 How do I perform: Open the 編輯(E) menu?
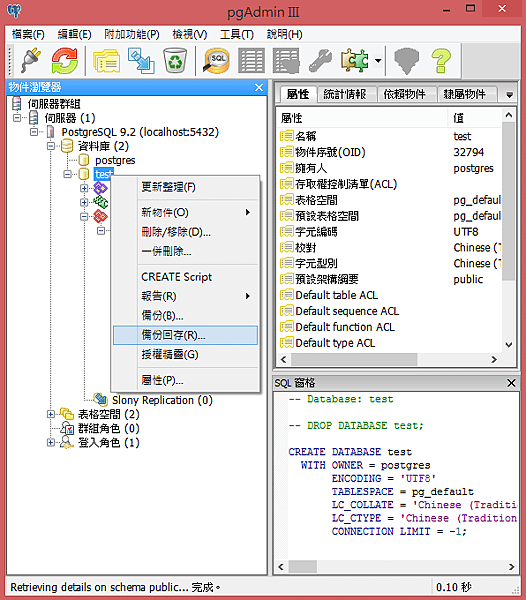[x=74, y=34]
